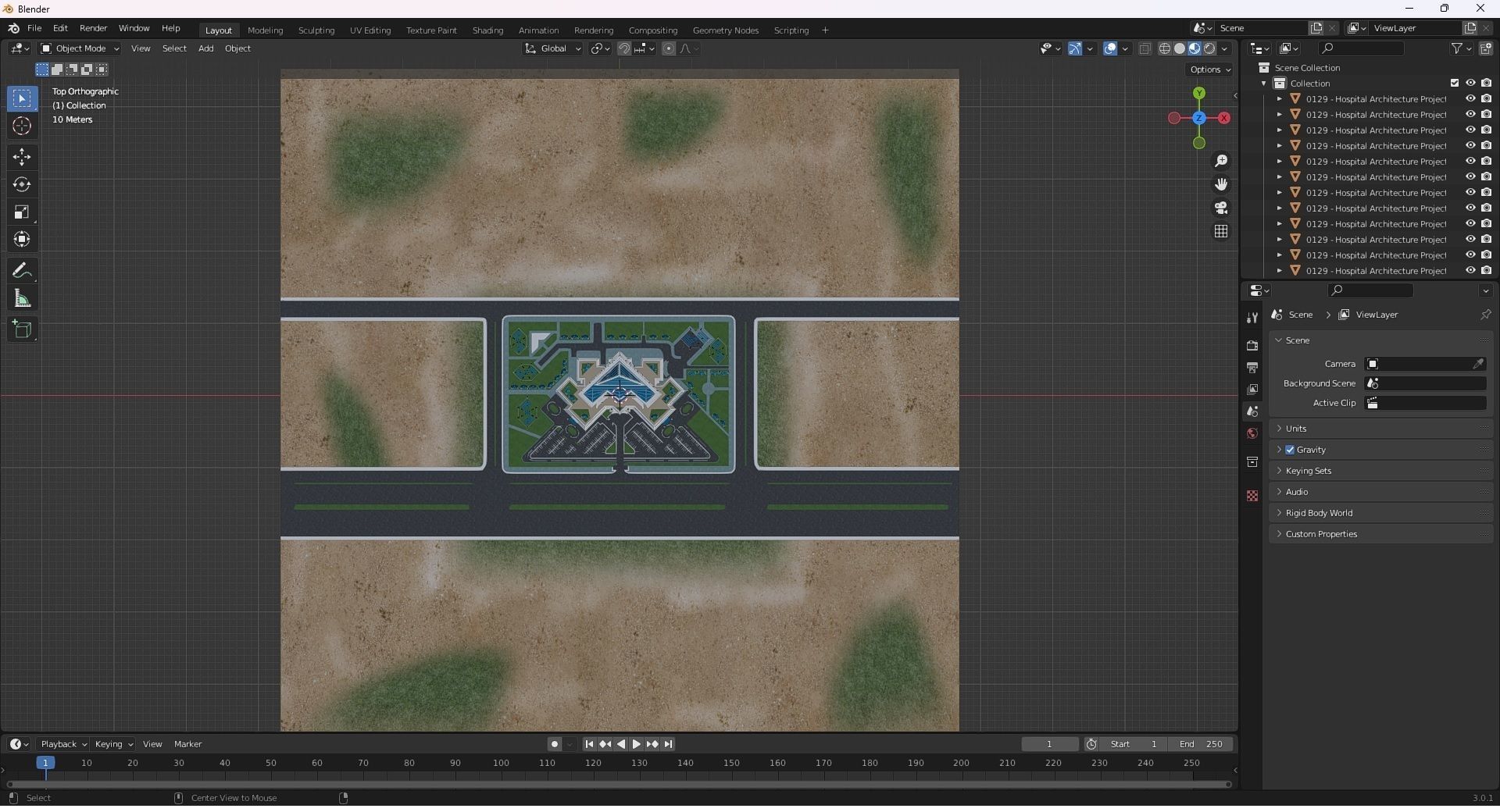This screenshot has width=1500, height=812.
Task: Open the View Layer properties tab icon
Action: 1252,389
